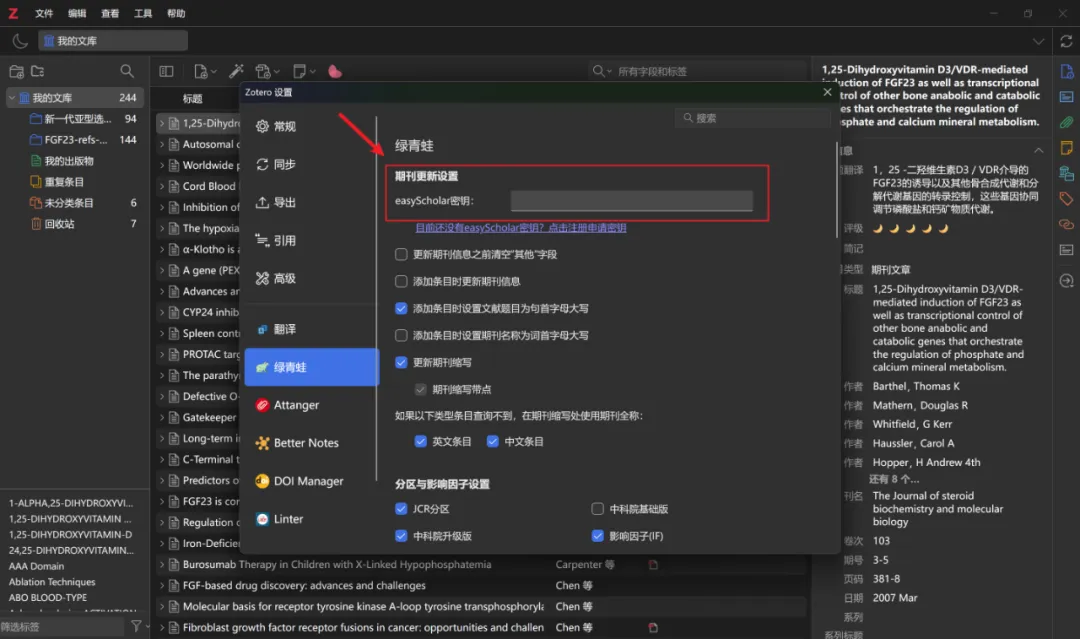The height and width of the screenshot is (639, 1080).
Task: Expand Molecular basis for receptor item row
Action: coord(162,607)
